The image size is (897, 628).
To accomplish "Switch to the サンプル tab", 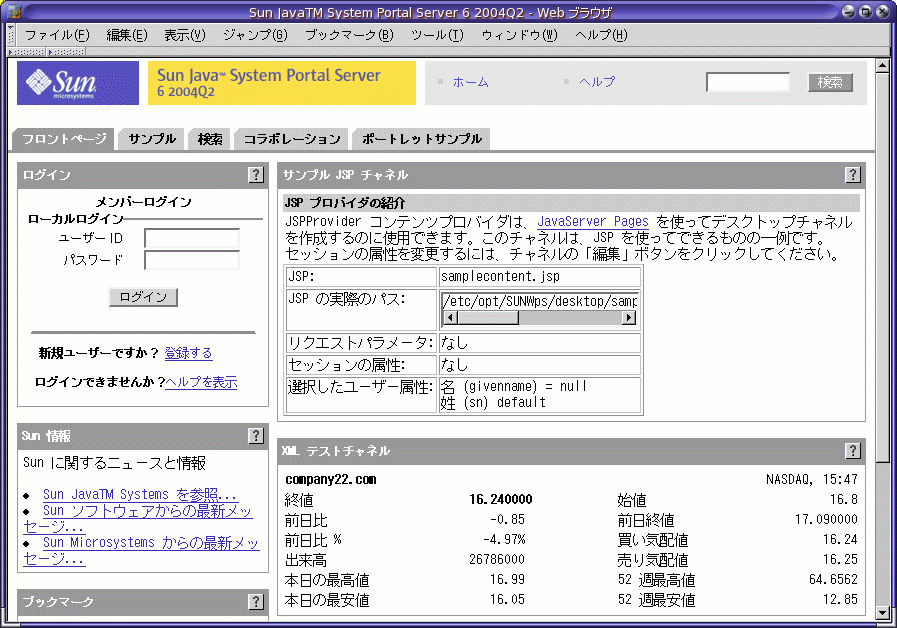I will tap(152, 139).
